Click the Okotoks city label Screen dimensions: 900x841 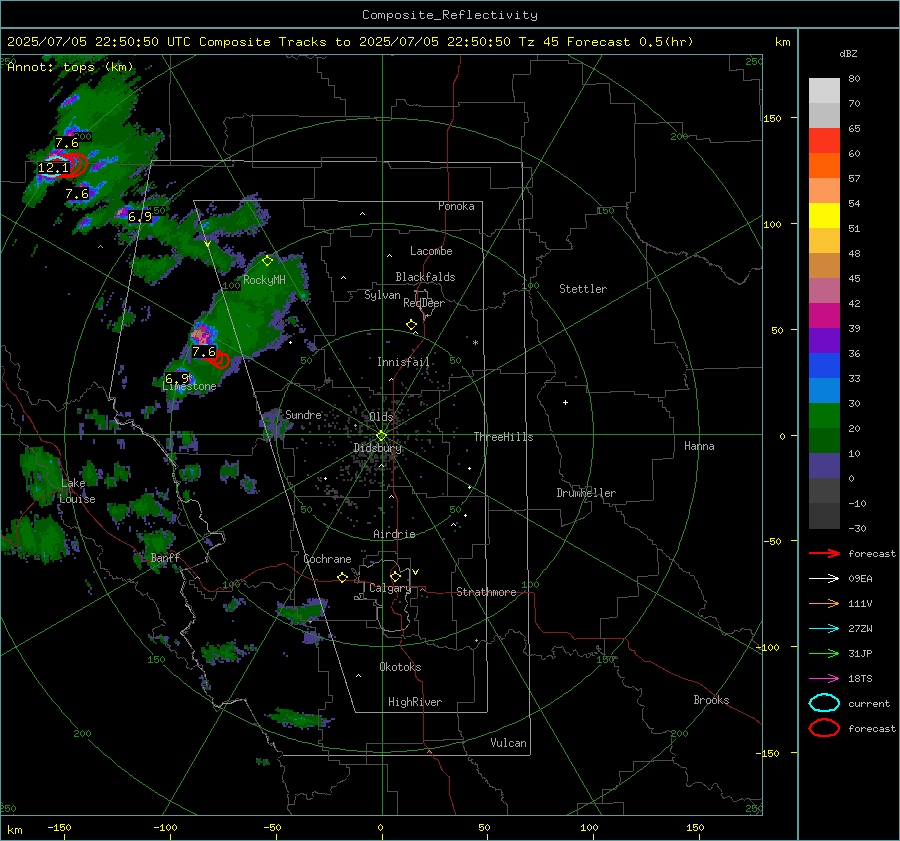tap(400, 667)
